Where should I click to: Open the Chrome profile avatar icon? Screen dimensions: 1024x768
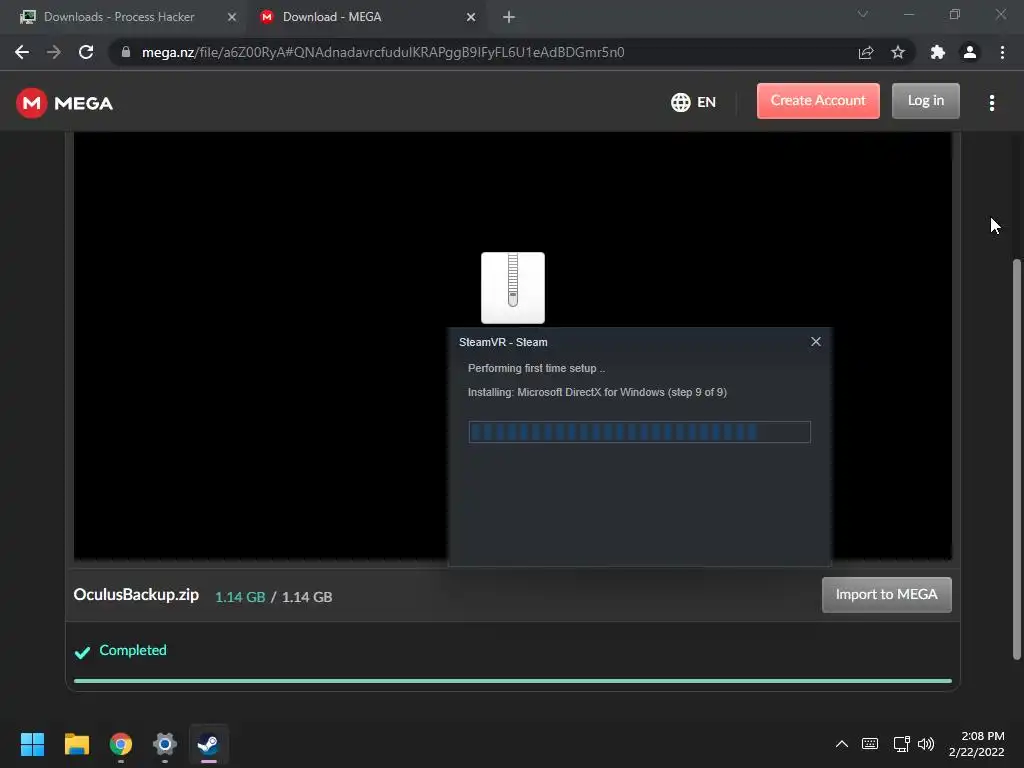pyautogui.click(x=970, y=52)
